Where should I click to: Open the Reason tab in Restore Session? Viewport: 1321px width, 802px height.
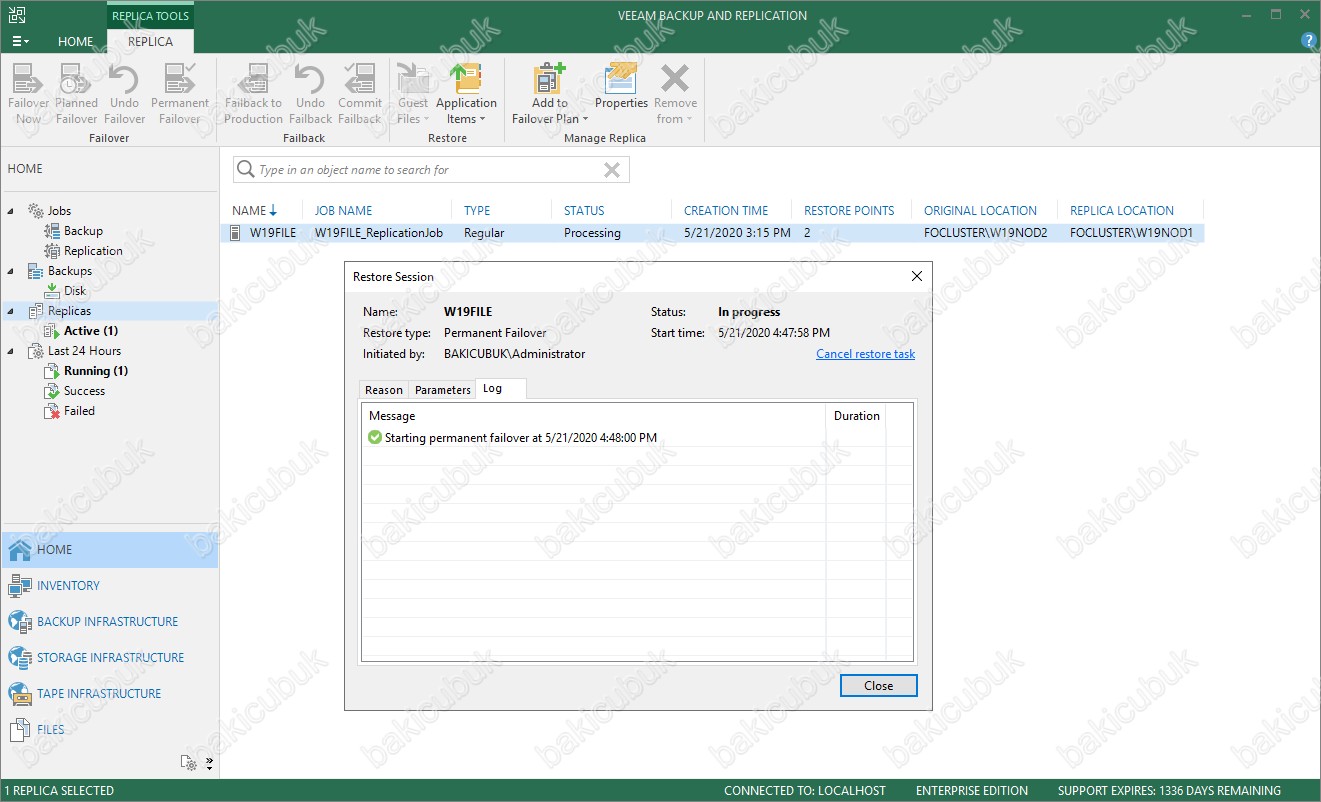384,390
